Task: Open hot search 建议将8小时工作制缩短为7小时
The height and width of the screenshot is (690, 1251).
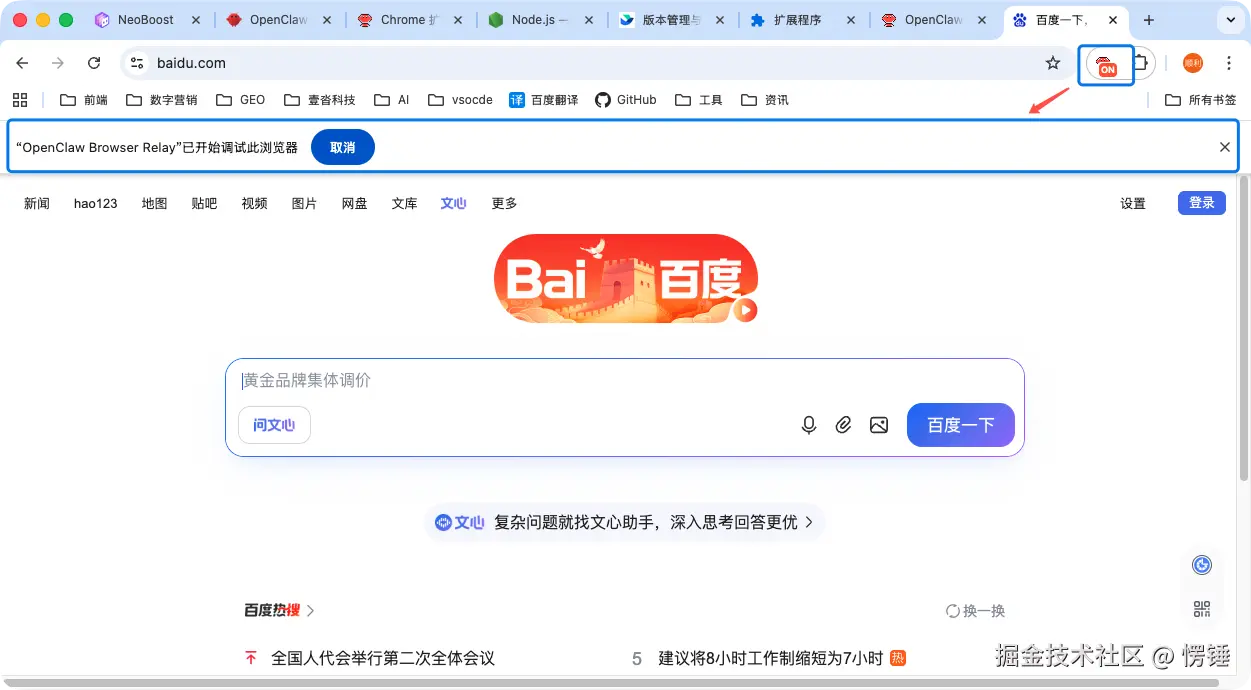Action: (771, 658)
